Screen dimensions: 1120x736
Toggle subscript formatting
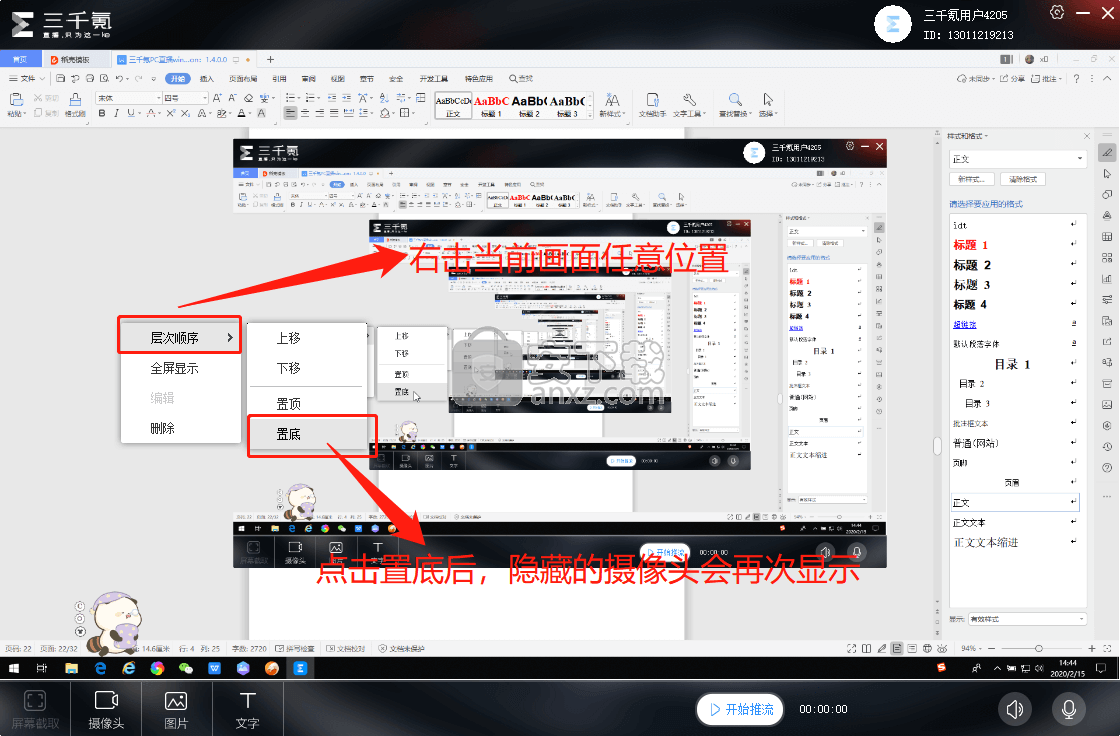[185, 113]
